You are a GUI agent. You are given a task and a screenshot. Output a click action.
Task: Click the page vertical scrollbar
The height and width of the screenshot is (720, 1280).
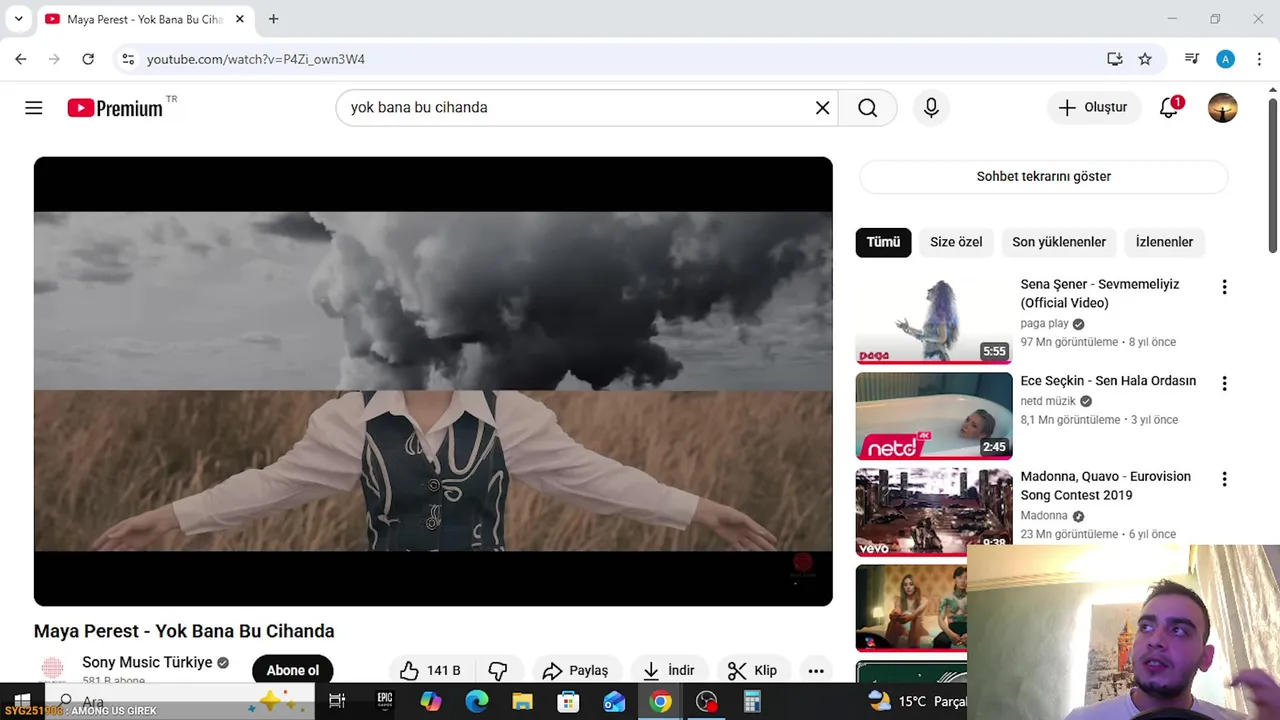pos(1273,175)
